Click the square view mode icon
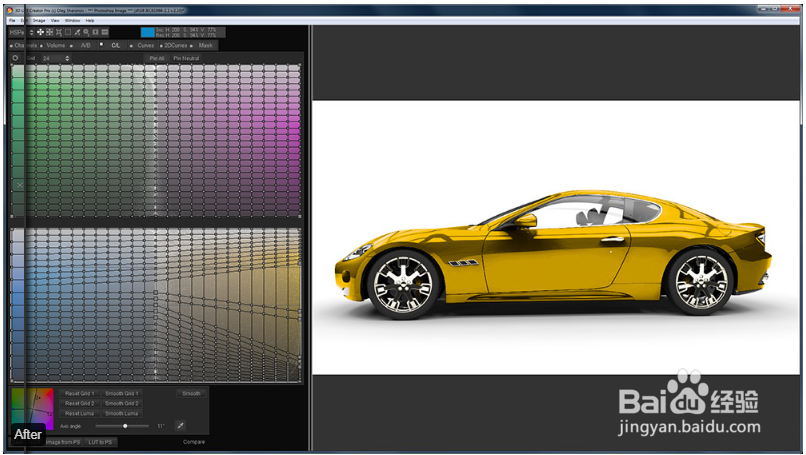Image resolution: width=806 pixels, height=455 pixels. 95,32
